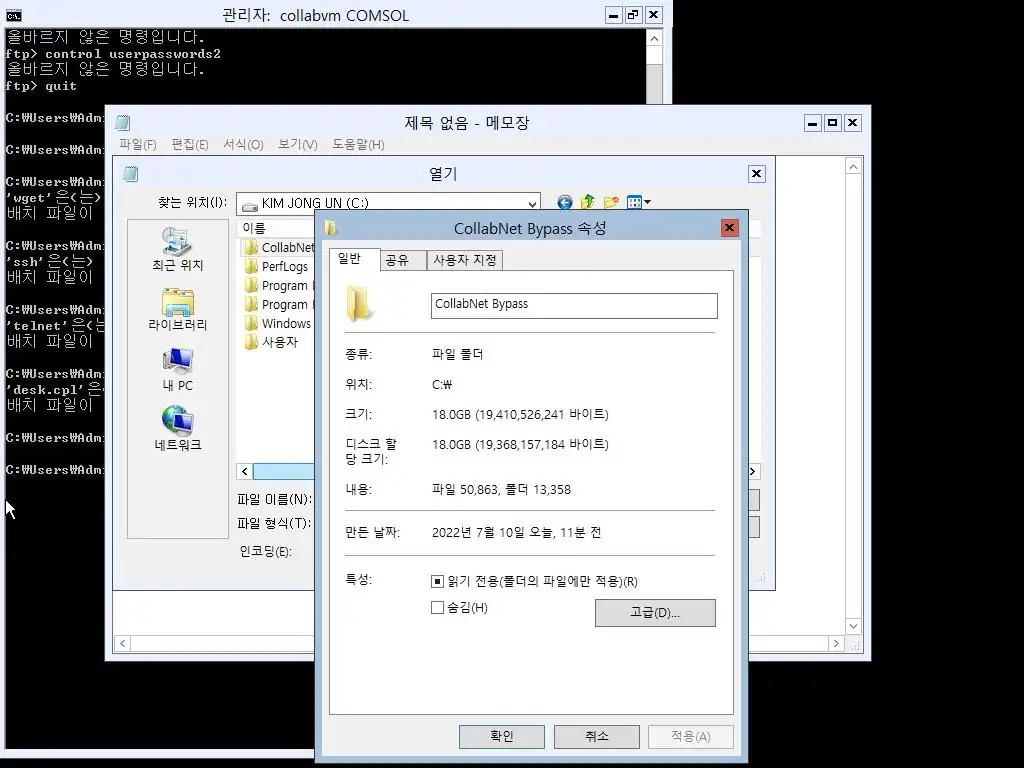Screen dimensions: 1024x768
Task: Click the 취소 button
Action: click(596, 737)
